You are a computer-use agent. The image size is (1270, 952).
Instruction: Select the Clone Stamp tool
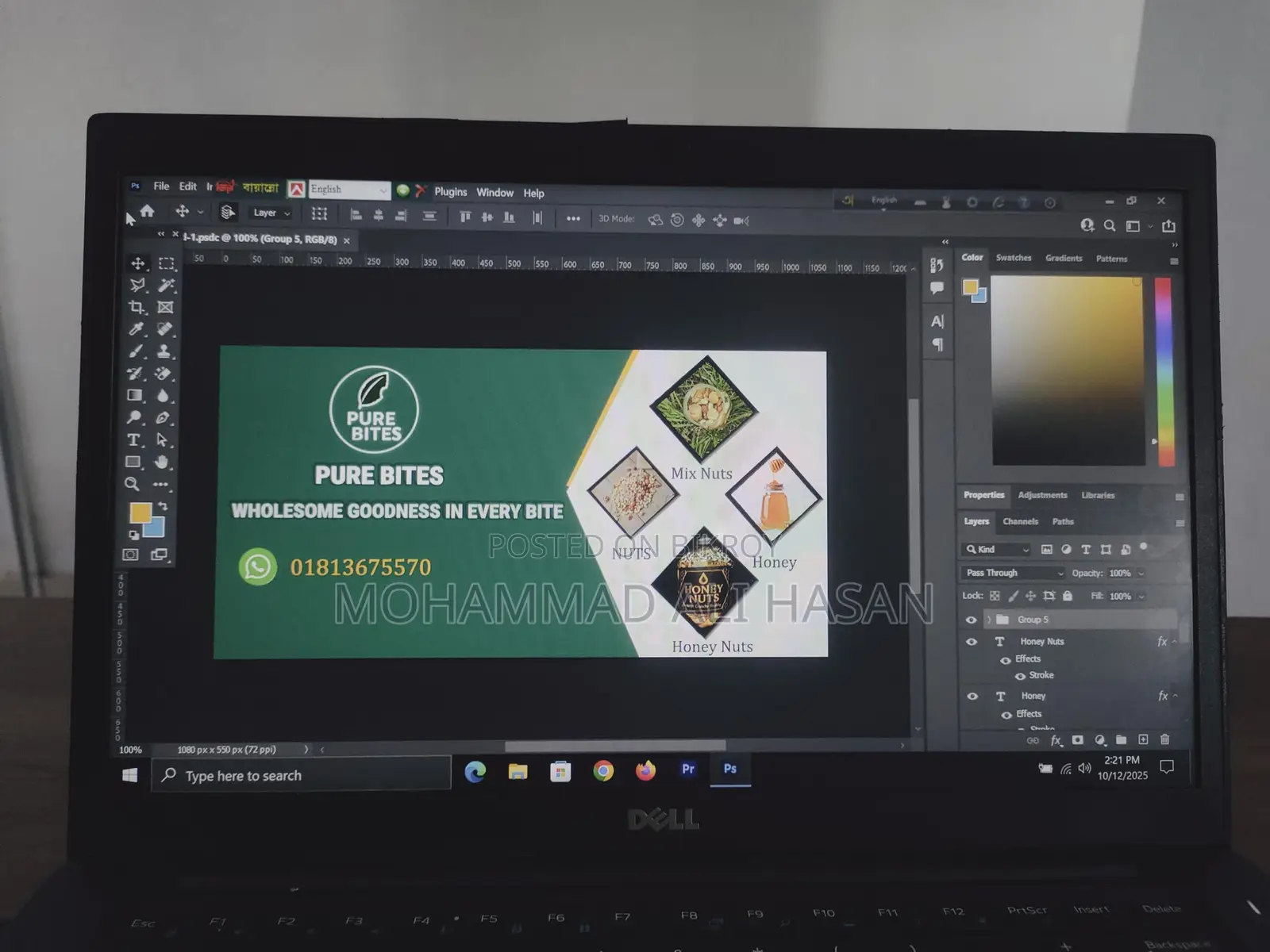pyautogui.click(x=164, y=351)
